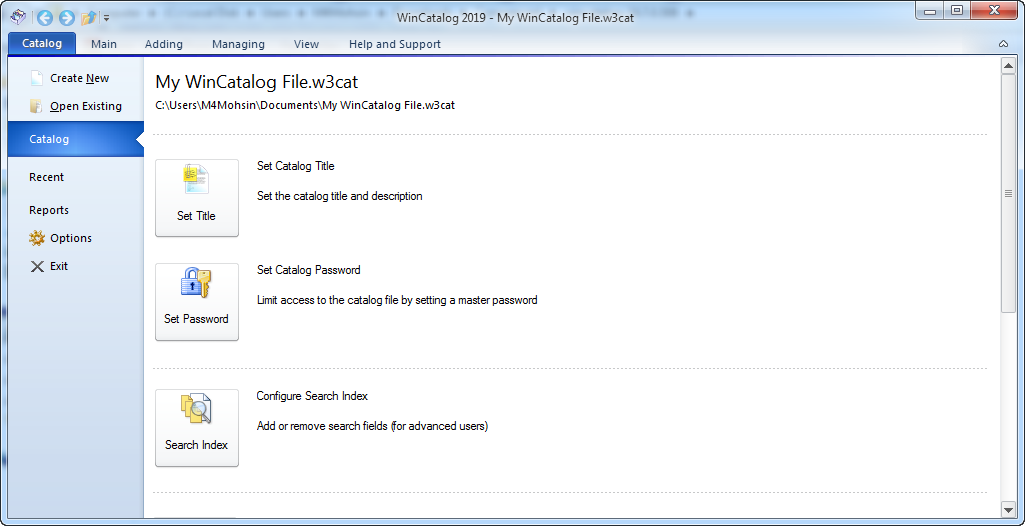Image resolution: width=1025 pixels, height=526 pixels.
Task: Open the View ribbon tab
Action: (x=307, y=44)
